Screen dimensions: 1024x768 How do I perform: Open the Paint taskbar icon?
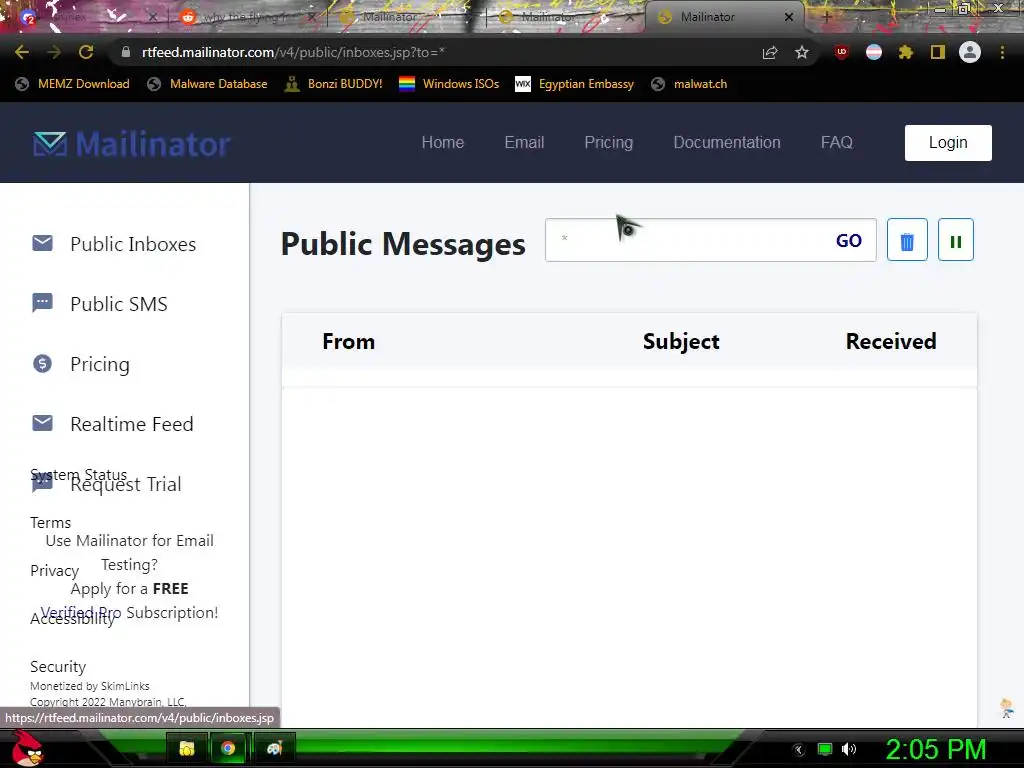point(274,748)
